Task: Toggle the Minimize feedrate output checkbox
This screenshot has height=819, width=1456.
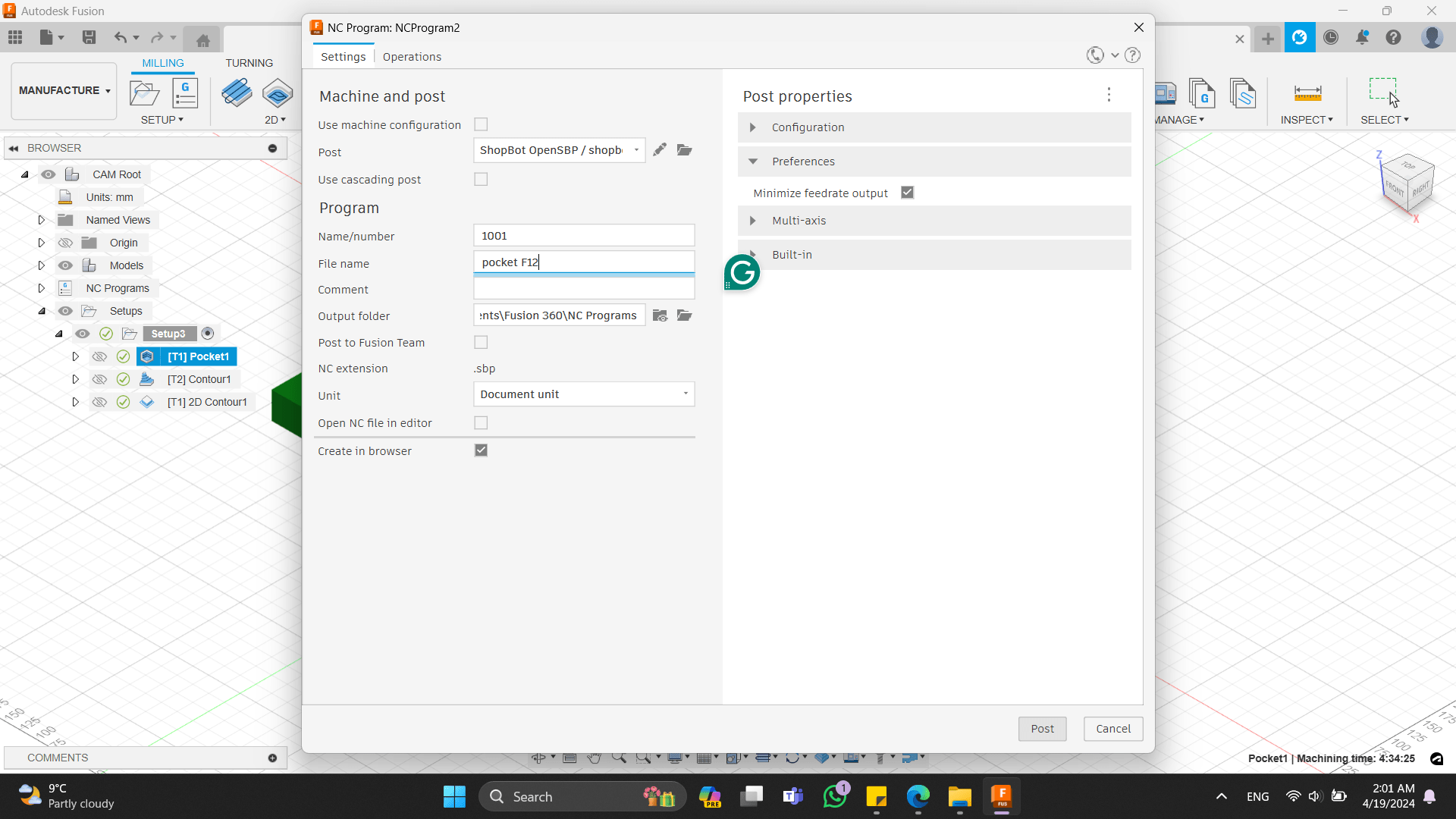Action: 907,192
